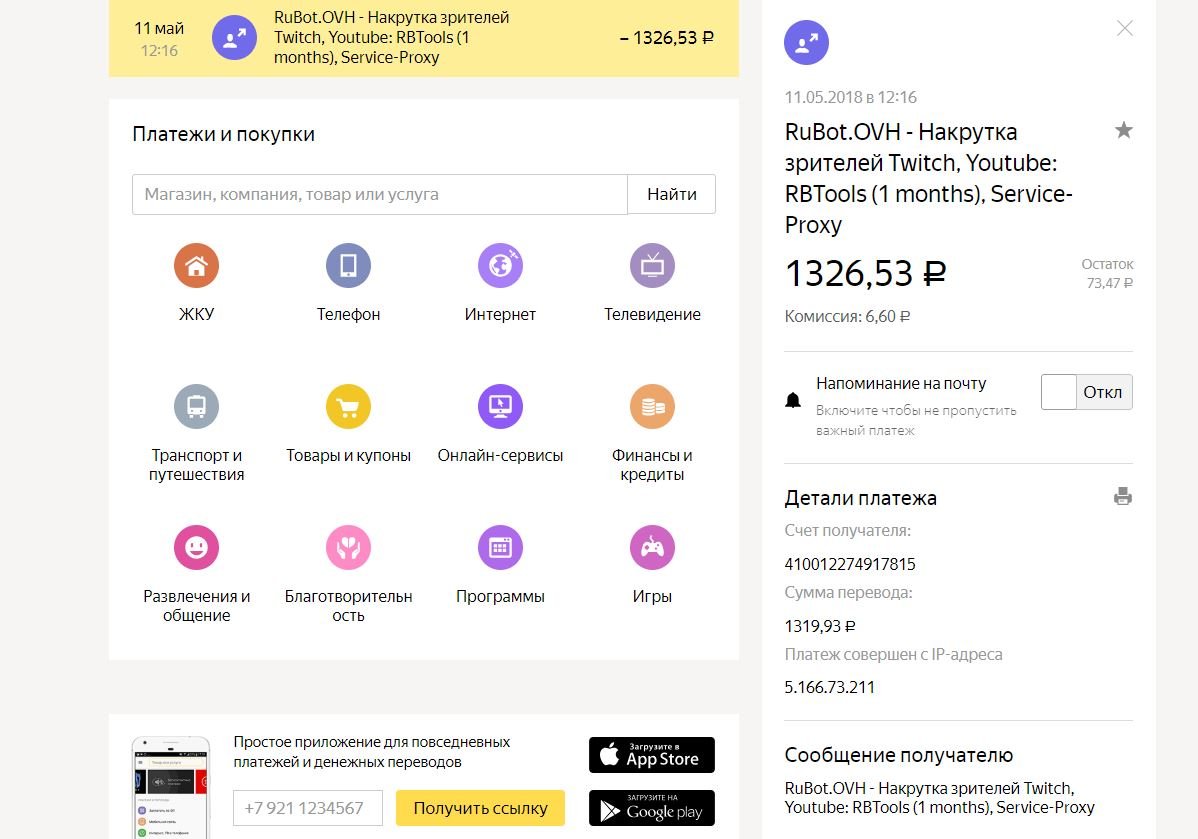Focus the shop or service search field
The height and width of the screenshot is (839, 1198).
point(379,194)
